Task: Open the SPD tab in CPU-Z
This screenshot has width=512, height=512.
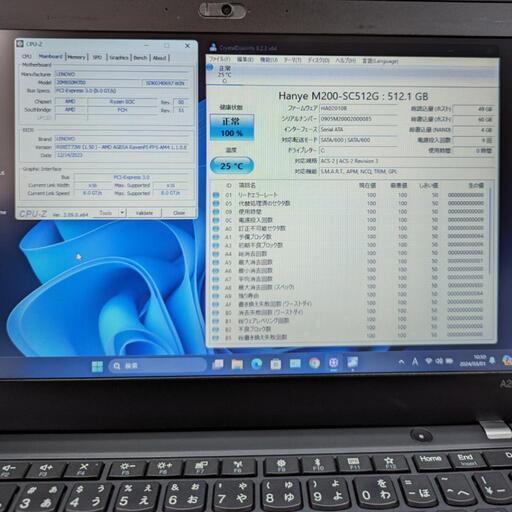Action: [97, 57]
